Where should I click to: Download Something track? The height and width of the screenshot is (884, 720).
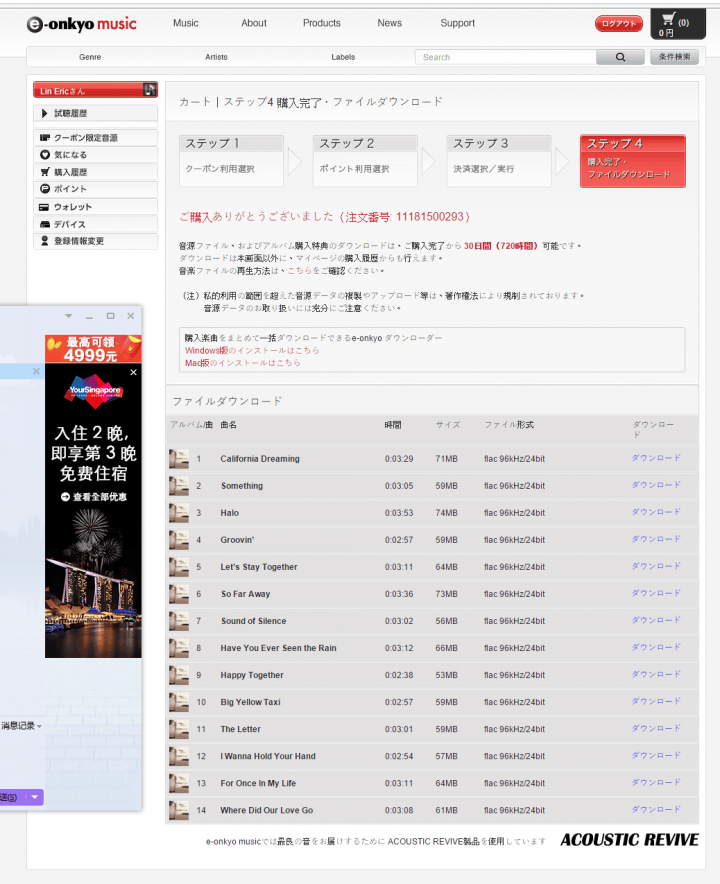656,485
